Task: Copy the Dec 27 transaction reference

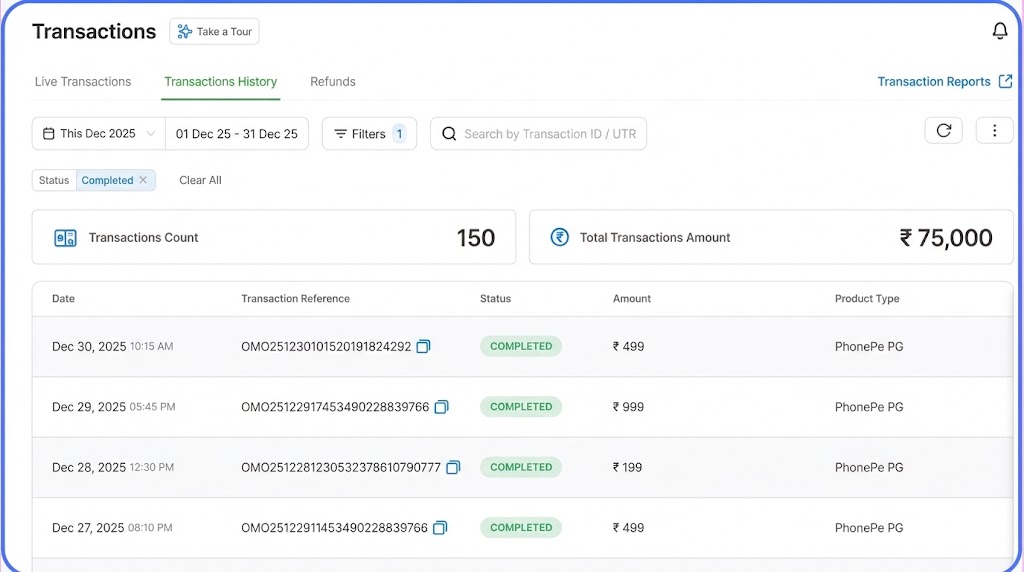Action: tap(440, 528)
